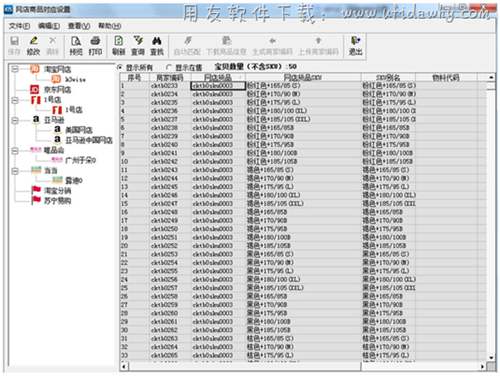Image resolution: width=500 pixels, height=378 pixels.
Task: Click the horizontal scroll-left arrow
Action: [124, 366]
